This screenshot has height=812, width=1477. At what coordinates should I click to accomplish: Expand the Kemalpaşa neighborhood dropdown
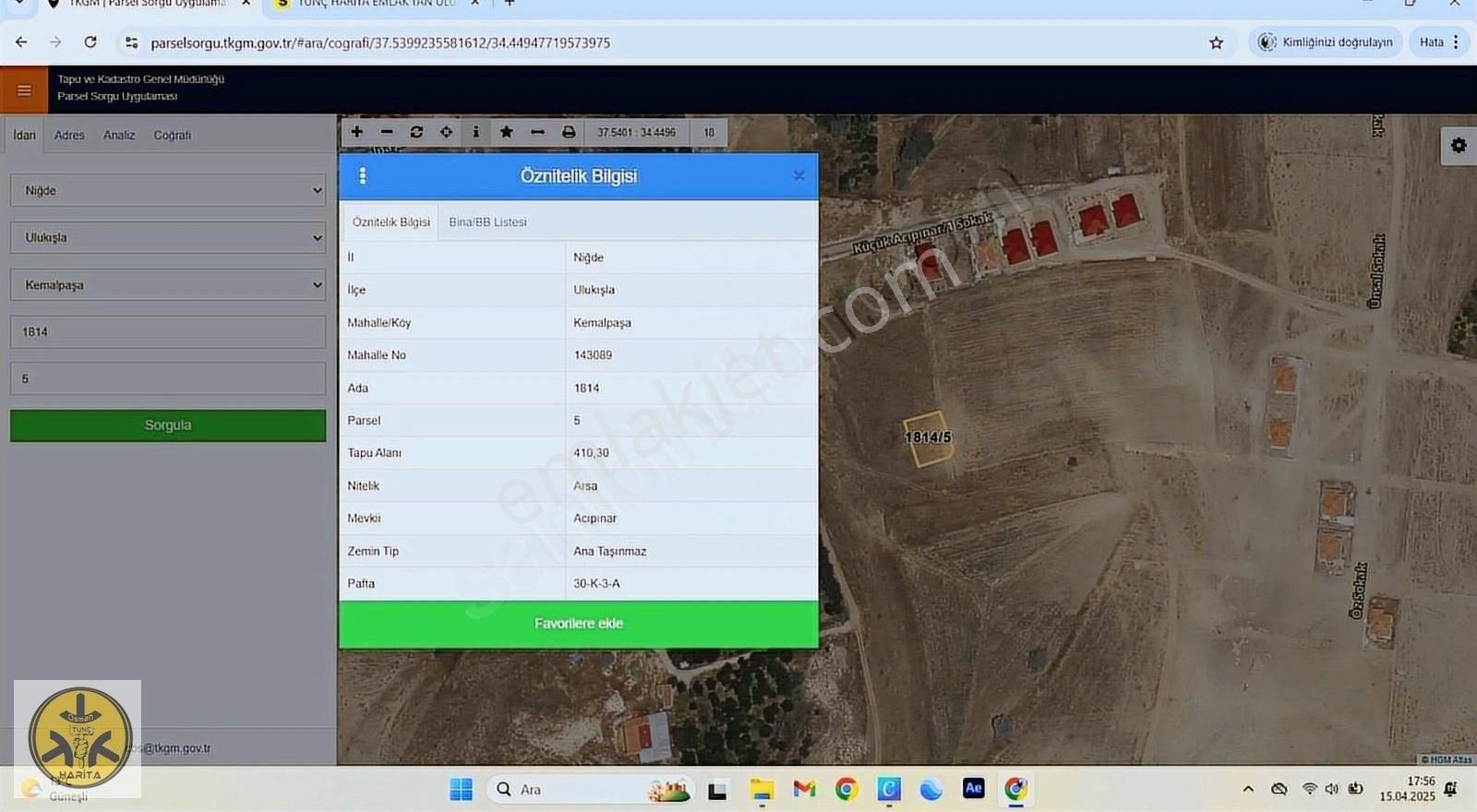click(168, 284)
